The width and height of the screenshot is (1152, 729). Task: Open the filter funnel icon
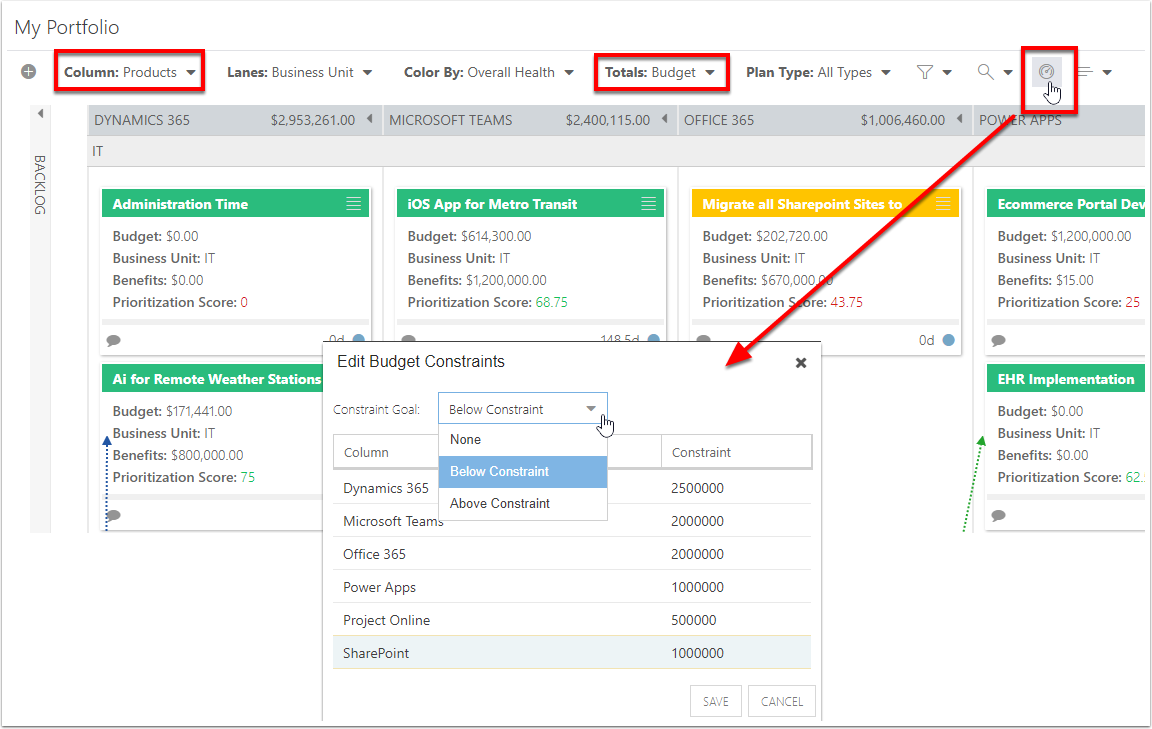click(x=925, y=72)
